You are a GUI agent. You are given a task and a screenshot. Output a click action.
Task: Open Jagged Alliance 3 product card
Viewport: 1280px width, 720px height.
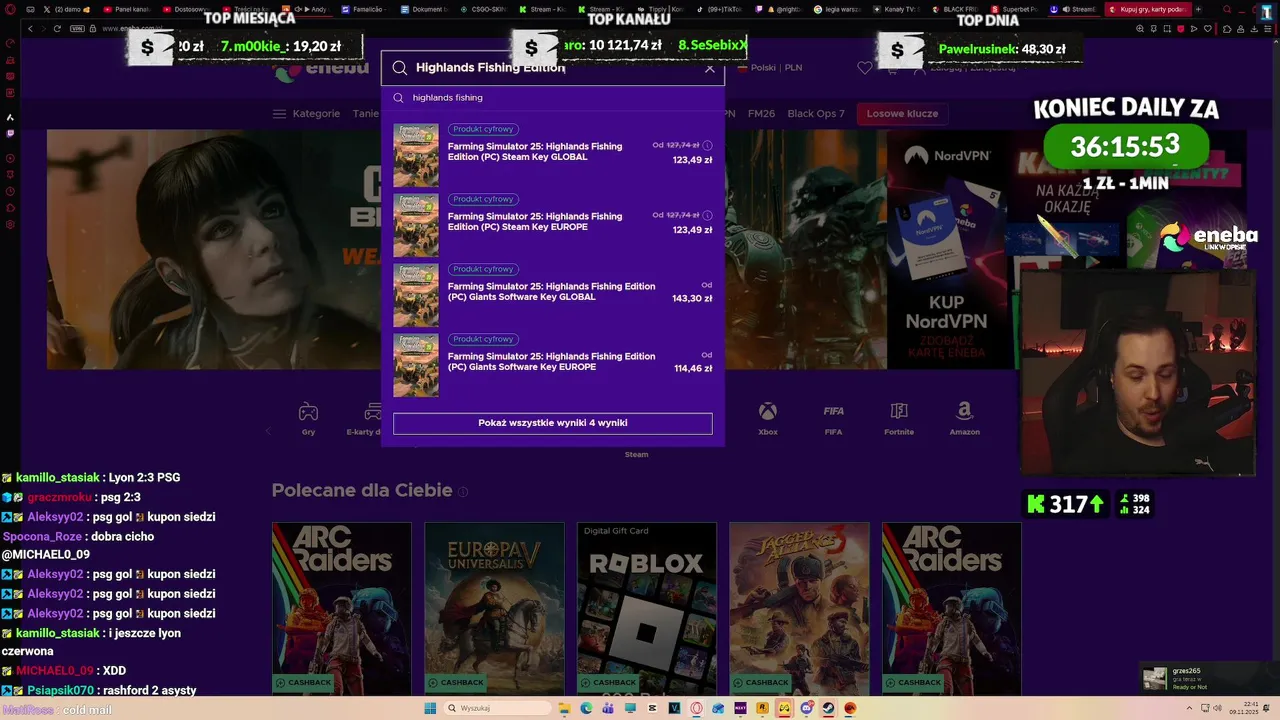[799, 608]
